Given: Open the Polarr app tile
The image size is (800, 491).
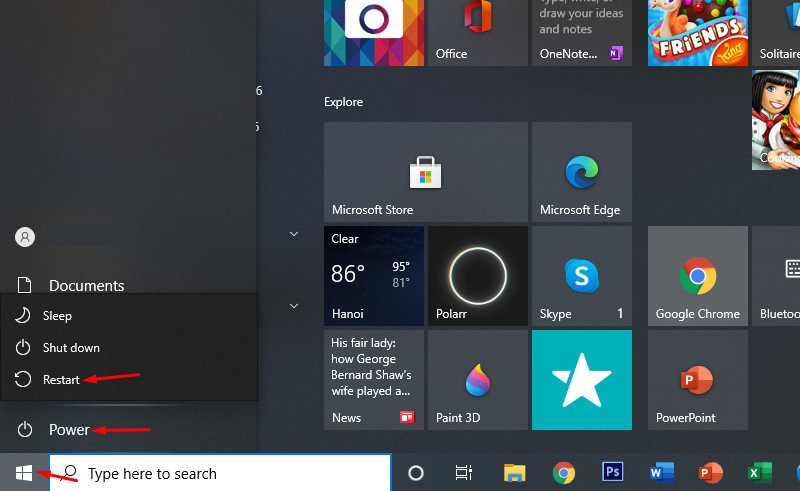Looking at the screenshot, I should coord(477,275).
